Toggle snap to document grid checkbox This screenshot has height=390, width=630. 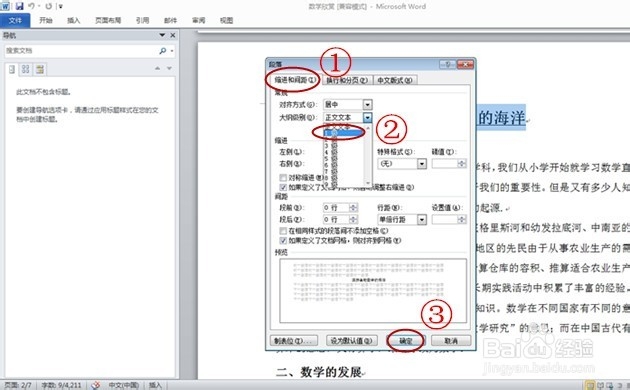pyautogui.click(x=283, y=241)
